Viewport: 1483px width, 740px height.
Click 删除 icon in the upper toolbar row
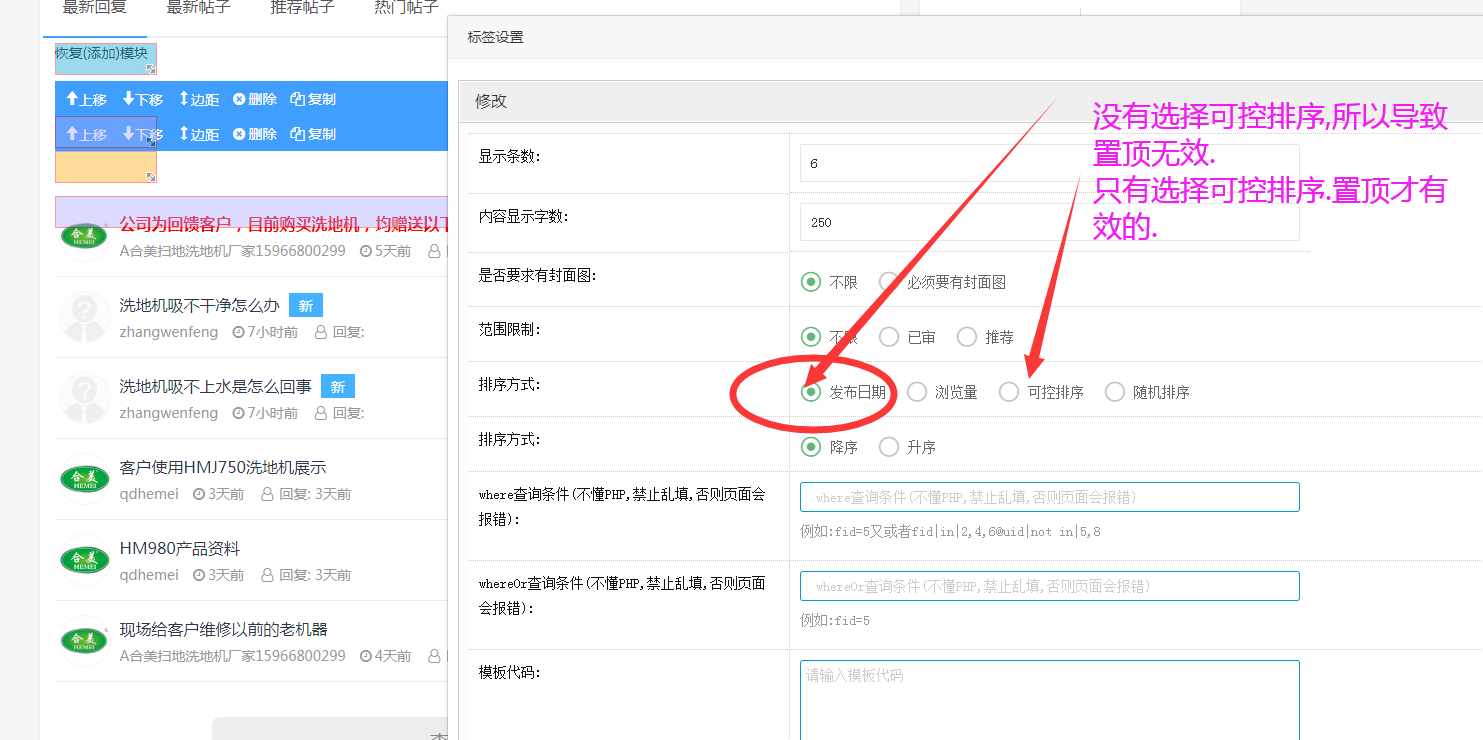click(x=239, y=99)
